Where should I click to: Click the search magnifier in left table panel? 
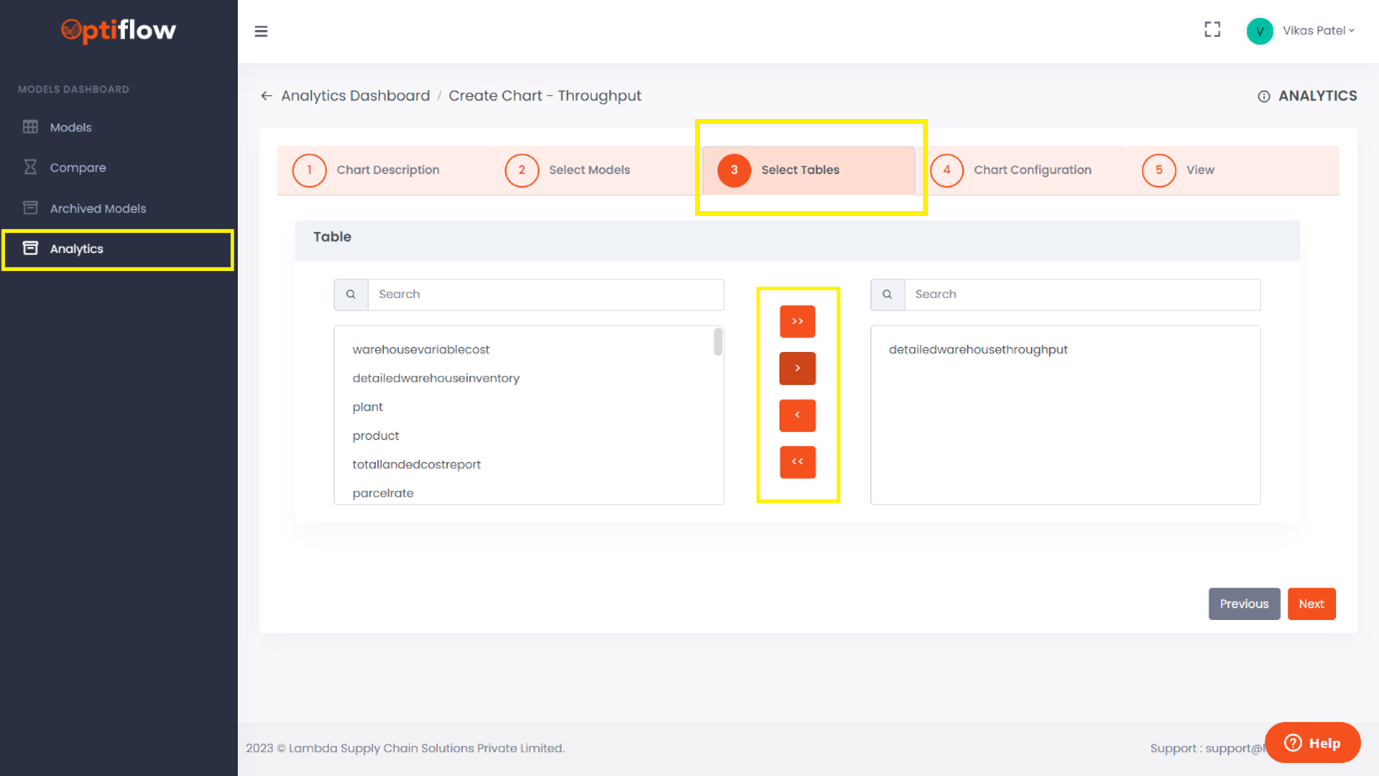(350, 294)
